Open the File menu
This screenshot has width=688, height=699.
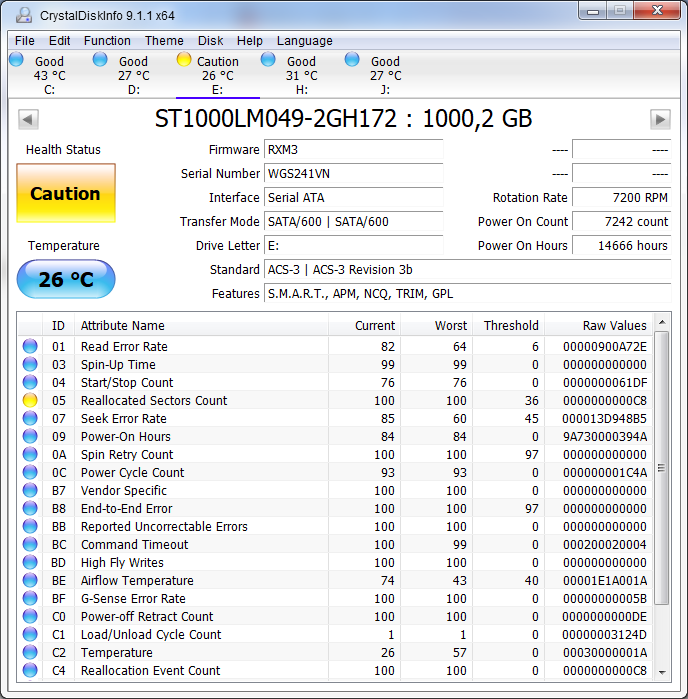25,41
